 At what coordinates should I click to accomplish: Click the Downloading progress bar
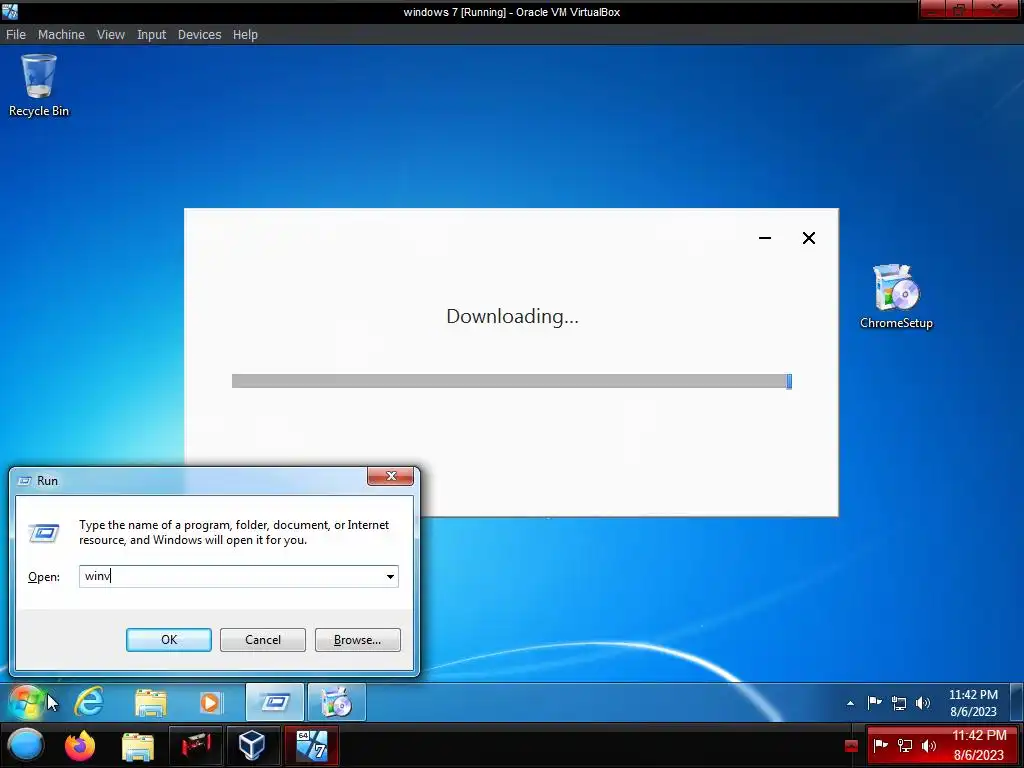(511, 381)
